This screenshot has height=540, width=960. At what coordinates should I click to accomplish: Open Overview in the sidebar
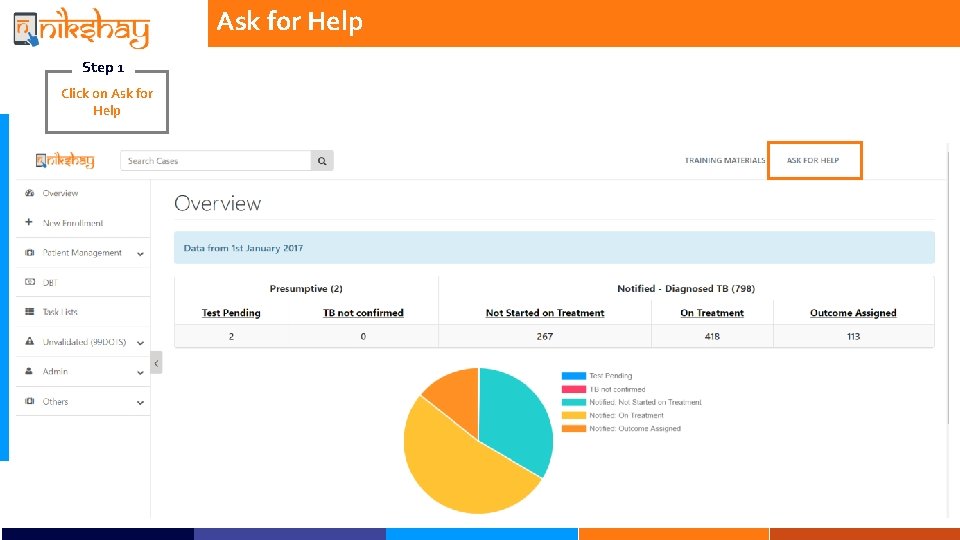[60, 193]
